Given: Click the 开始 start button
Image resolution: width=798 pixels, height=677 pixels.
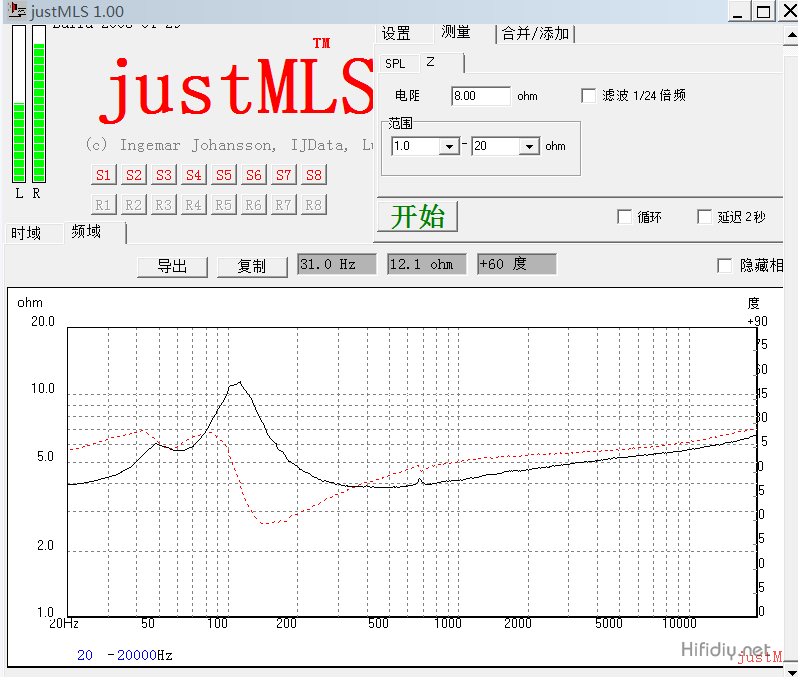Looking at the screenshot, I should (417, 216).
